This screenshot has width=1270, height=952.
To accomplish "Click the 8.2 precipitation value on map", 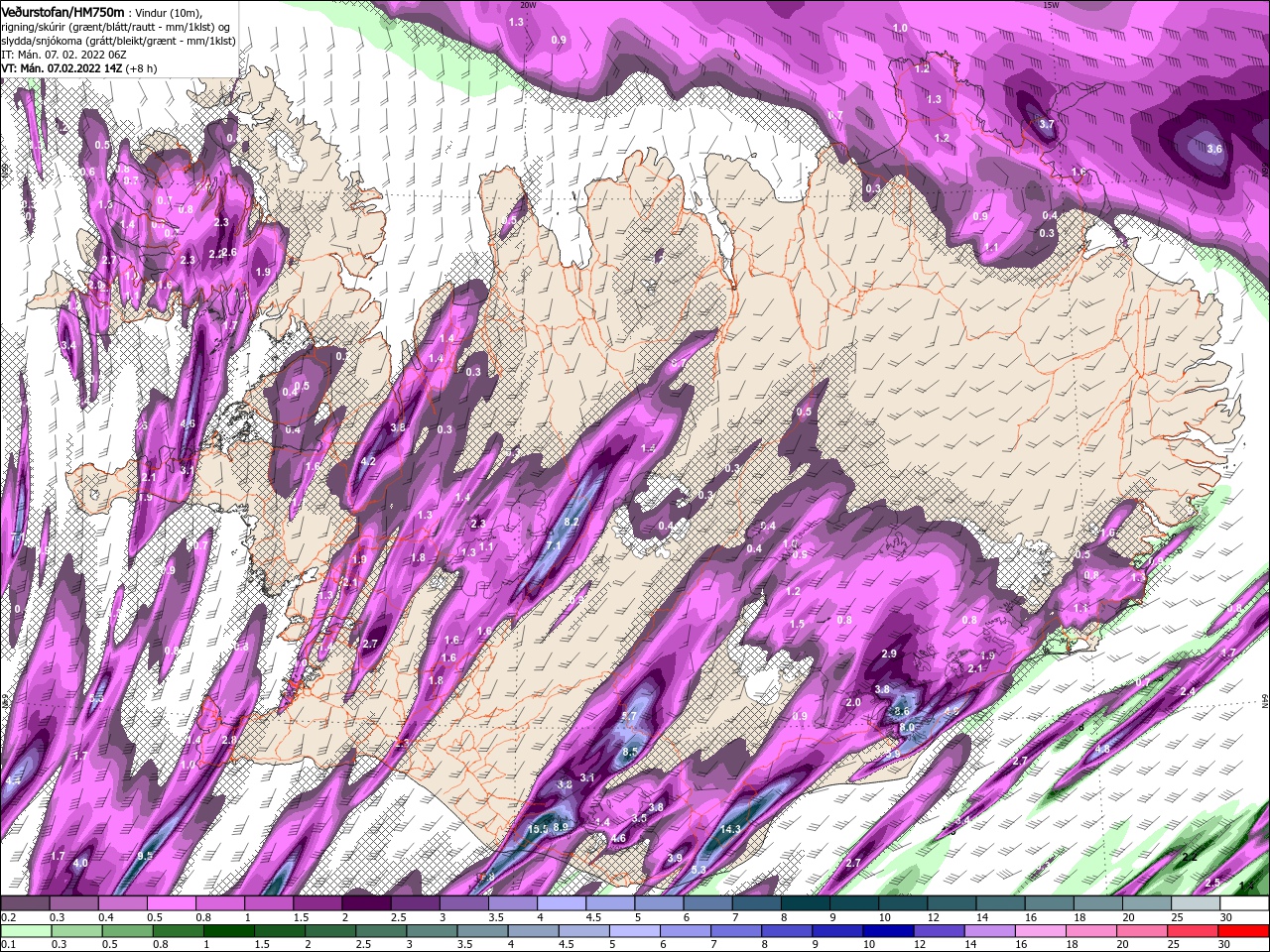I will (x=571, y=522).
